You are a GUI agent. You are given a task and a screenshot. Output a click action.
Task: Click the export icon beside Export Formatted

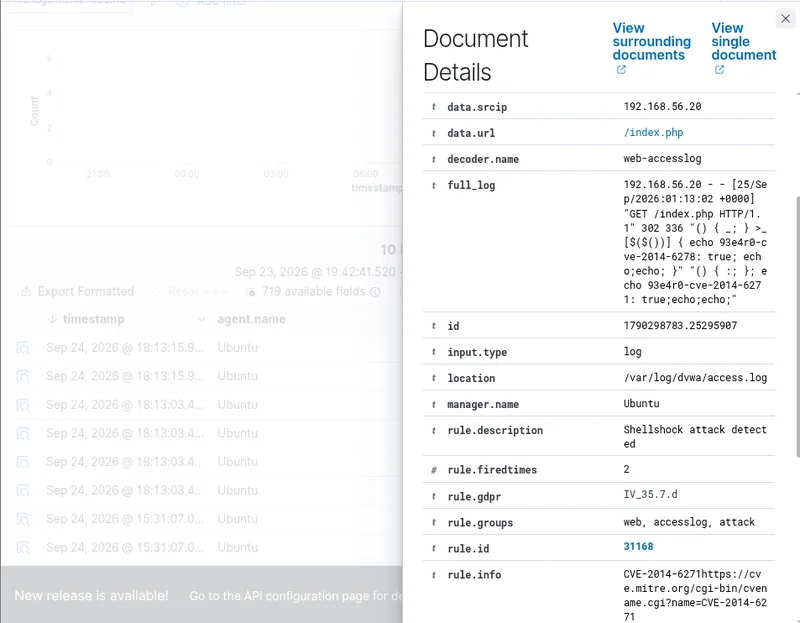(x=26, y=291)
